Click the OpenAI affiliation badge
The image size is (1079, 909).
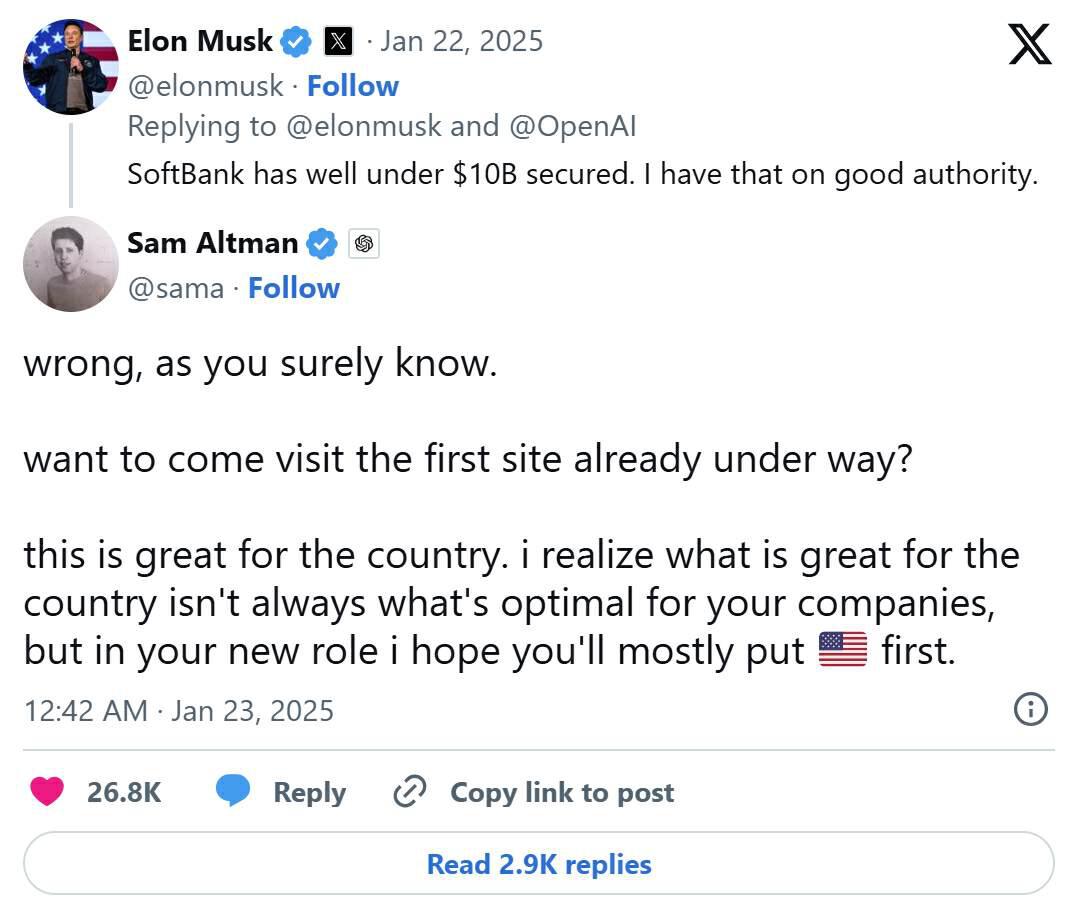tap(364, 243)
